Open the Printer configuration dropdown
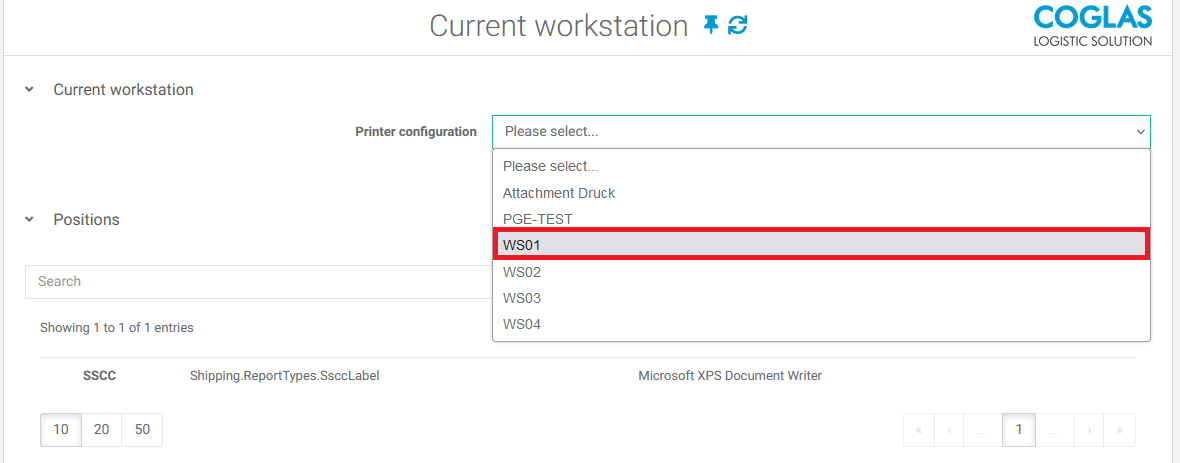The image size is (1180, 463). (820, 132)
